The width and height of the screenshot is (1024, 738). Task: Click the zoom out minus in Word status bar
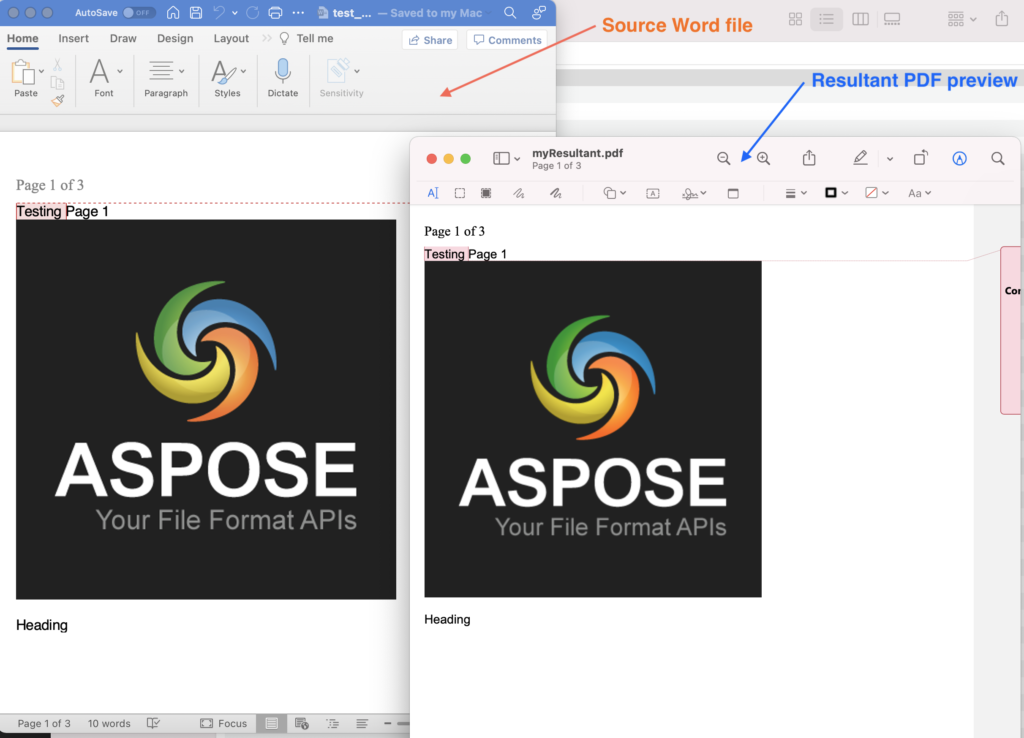387,723
